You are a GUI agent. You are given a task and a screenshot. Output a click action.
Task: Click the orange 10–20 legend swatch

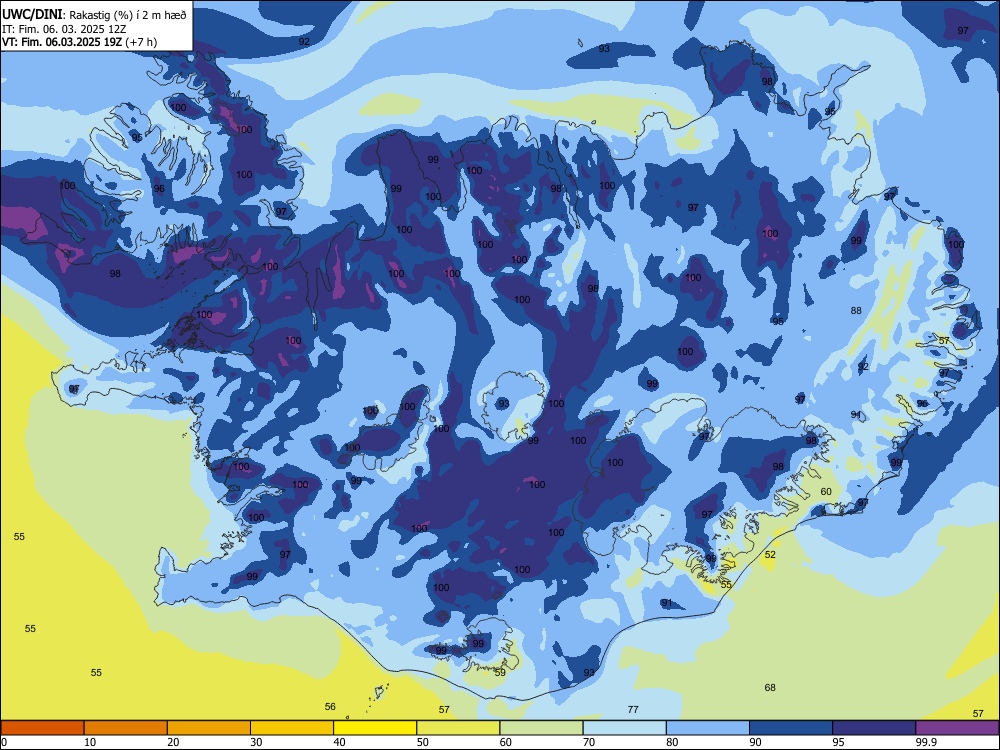pyautogui.click(x=126, y=728)
